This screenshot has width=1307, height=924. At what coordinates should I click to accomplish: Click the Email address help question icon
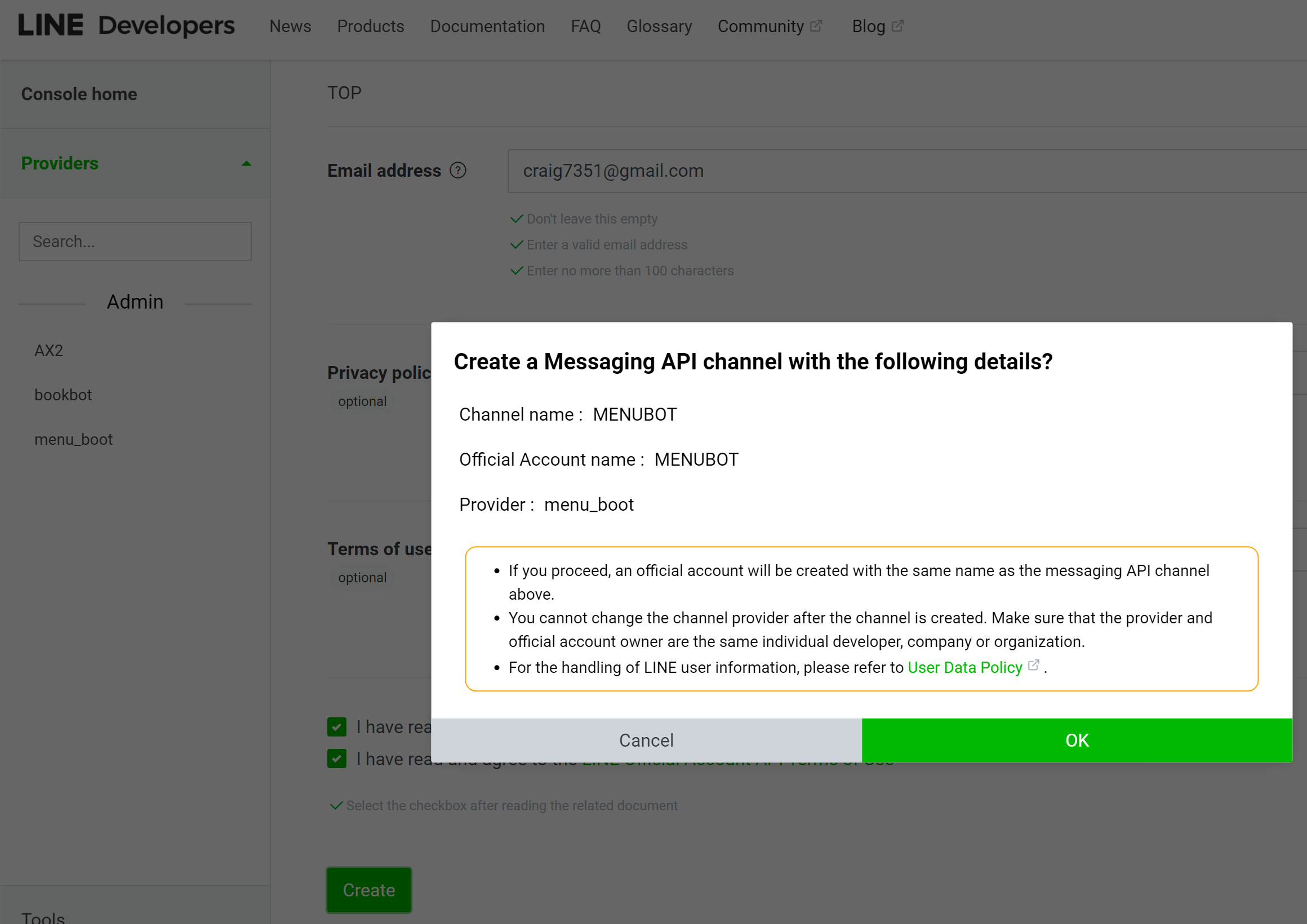[457, 171]
